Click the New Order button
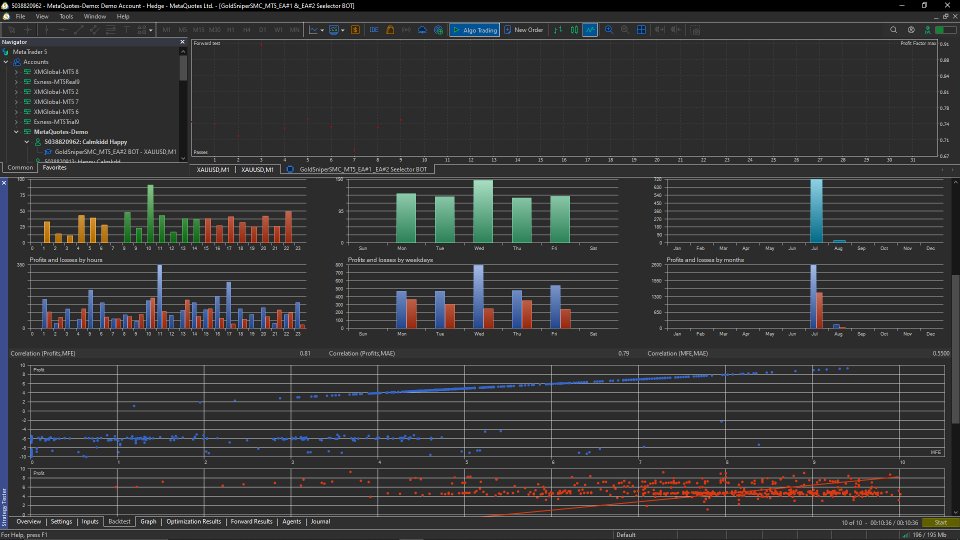This screenshot has height=540, width=960. click(x=523, y=30)
